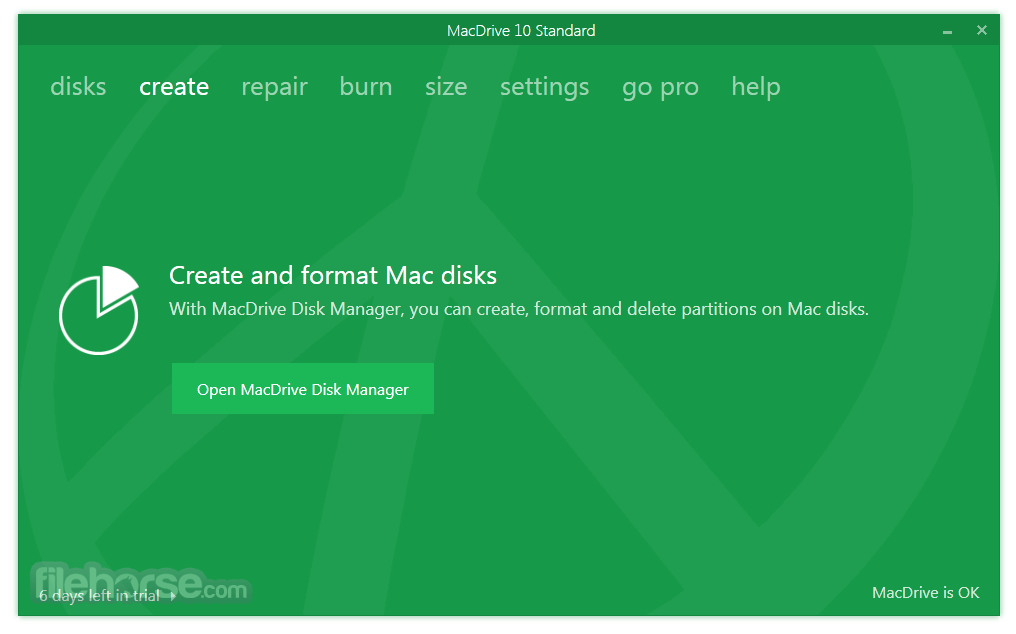The height and width of the screenshot is (634, 1016).
Task: Click the pie chart partition icon
Action: tap(99, 310)
